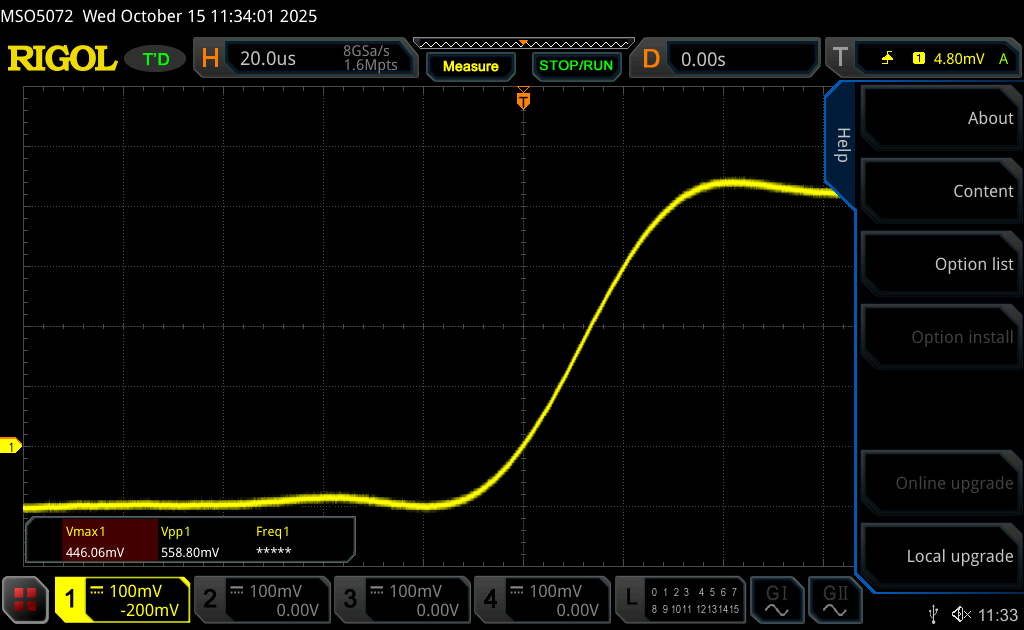The width and height of the screenshot is (1024, 630).
Task: Toggle channel 3 on
Action: pos(401,599)
